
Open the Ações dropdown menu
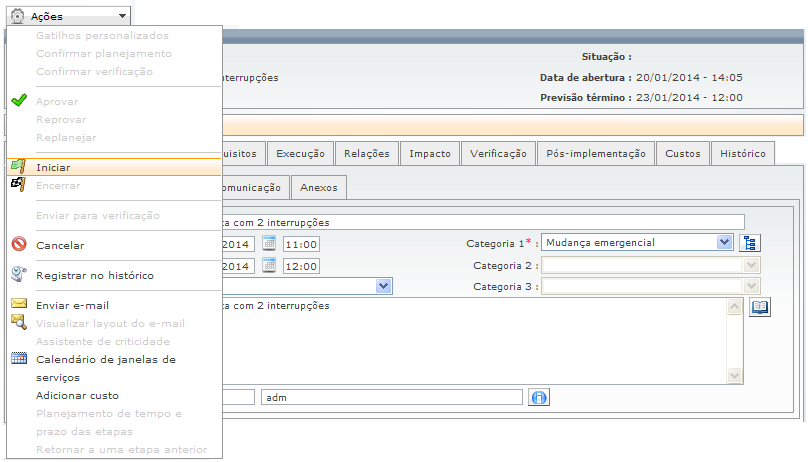(x=68, y=16)
